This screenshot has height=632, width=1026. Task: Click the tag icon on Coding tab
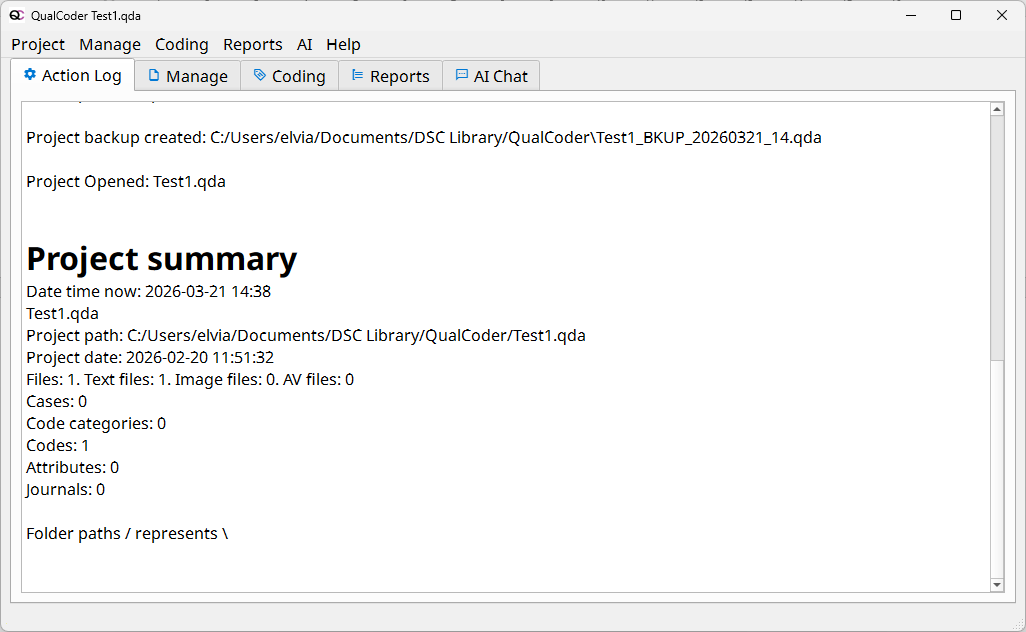click(x=260, y=76)
